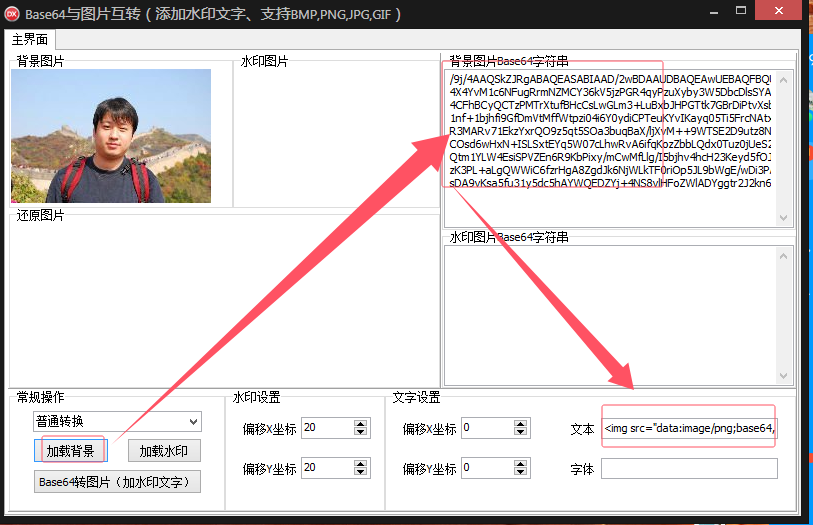Decrease text 偏移Y坐标 value
Viewport: 813px width, 525px height.
520,472
